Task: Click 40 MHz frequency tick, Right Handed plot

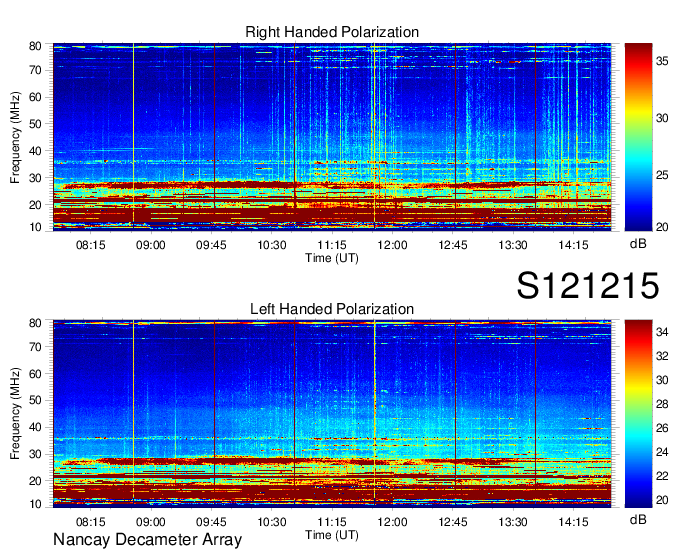Action: tap(36, 151)
